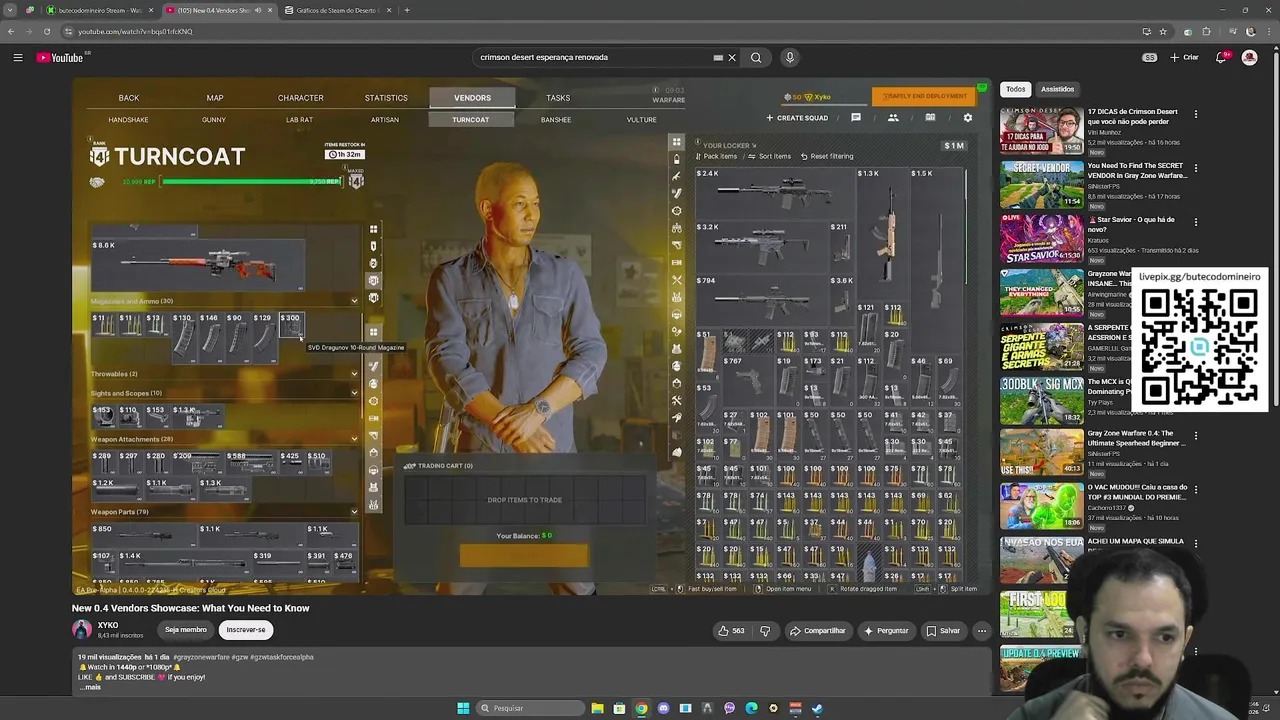Go back with the browser back arrow
This screenshot has height=720, width=1280.
point(11,31)
